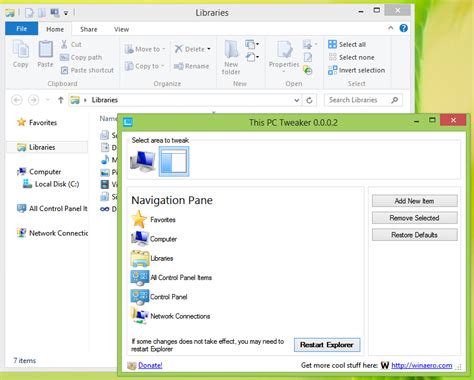Select the Music library icon
The width and height of the screenshot is (474, 380).
coord(105,160)
